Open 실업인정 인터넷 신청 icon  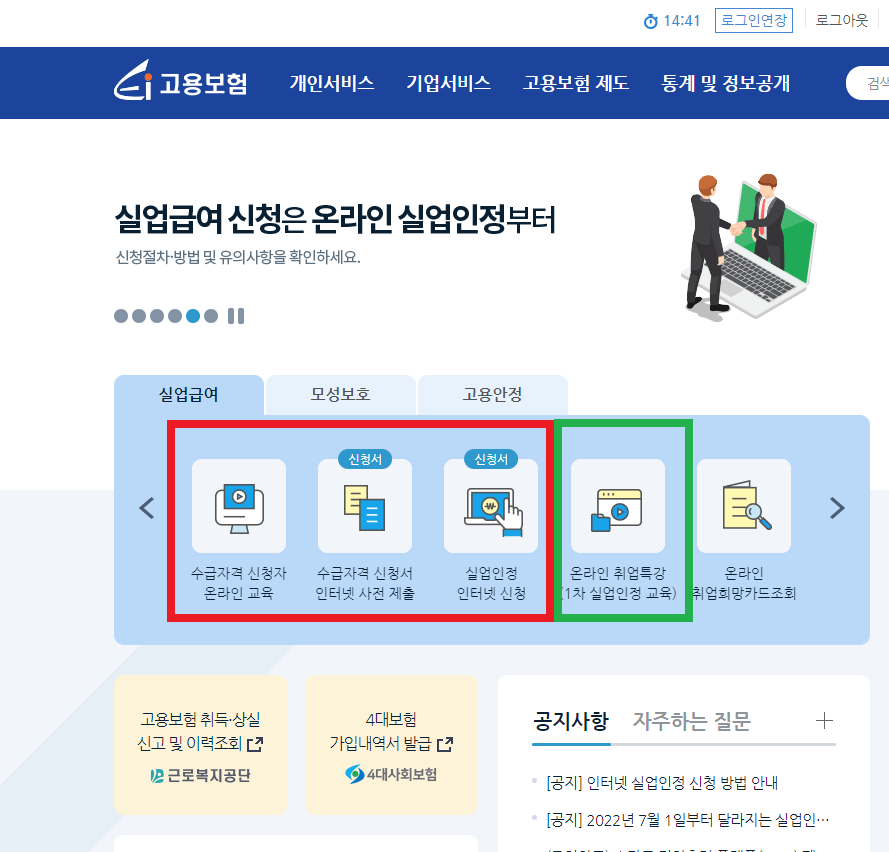(491, 506)
